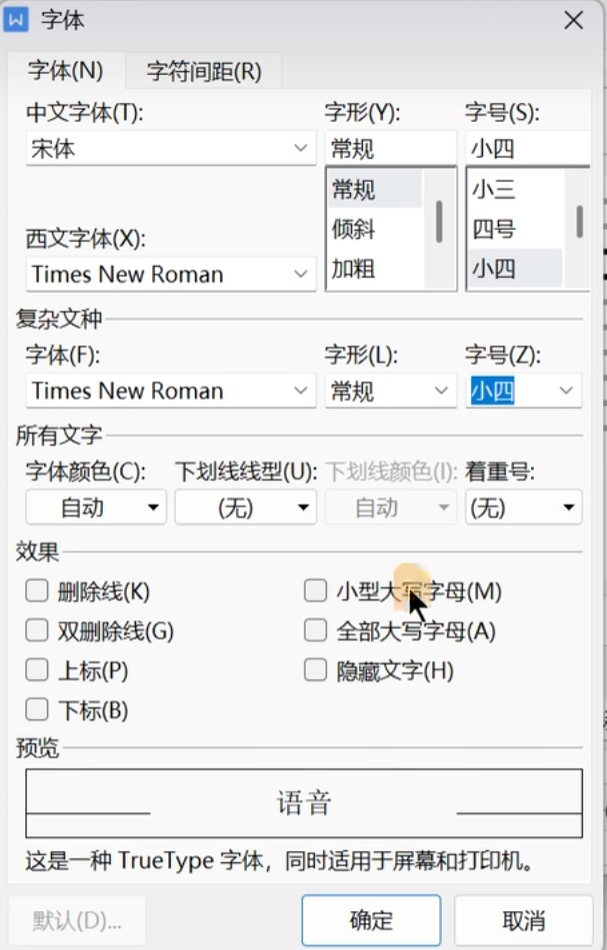
Task: Select 小三 in the 字号 list
Action: click(x=515, y=190)
